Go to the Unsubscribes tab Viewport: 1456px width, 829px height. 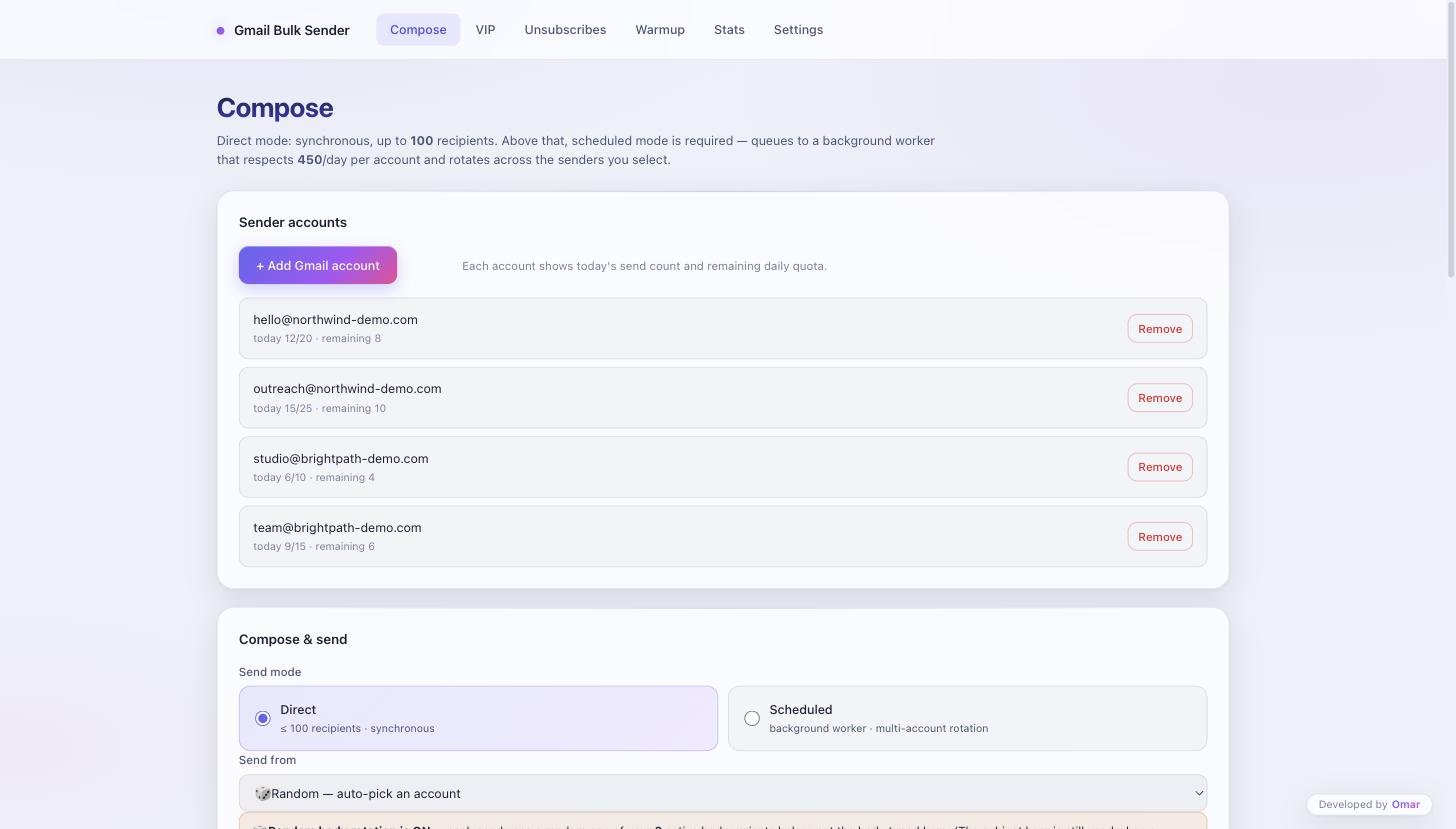click(x=565, y=30)
